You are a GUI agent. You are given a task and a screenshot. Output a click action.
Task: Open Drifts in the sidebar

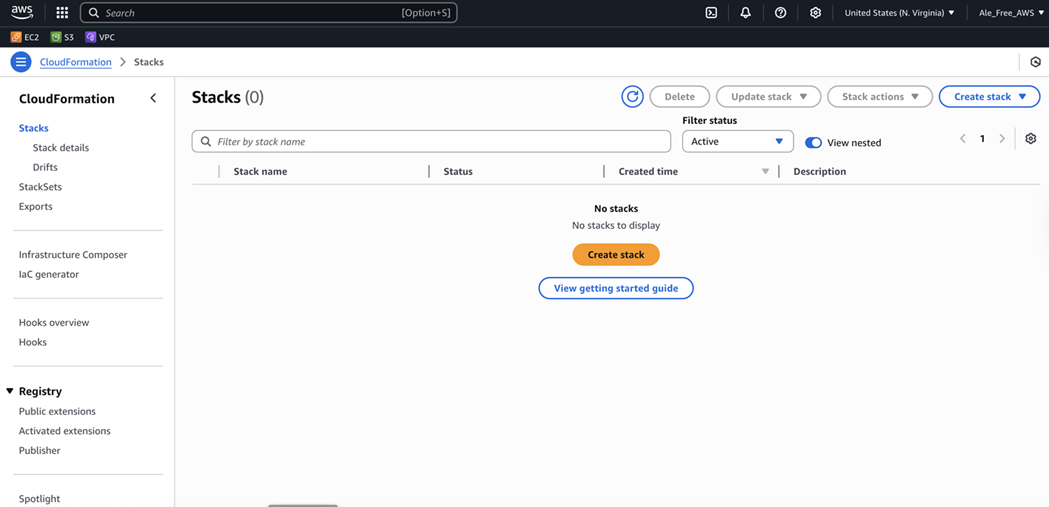45,167
